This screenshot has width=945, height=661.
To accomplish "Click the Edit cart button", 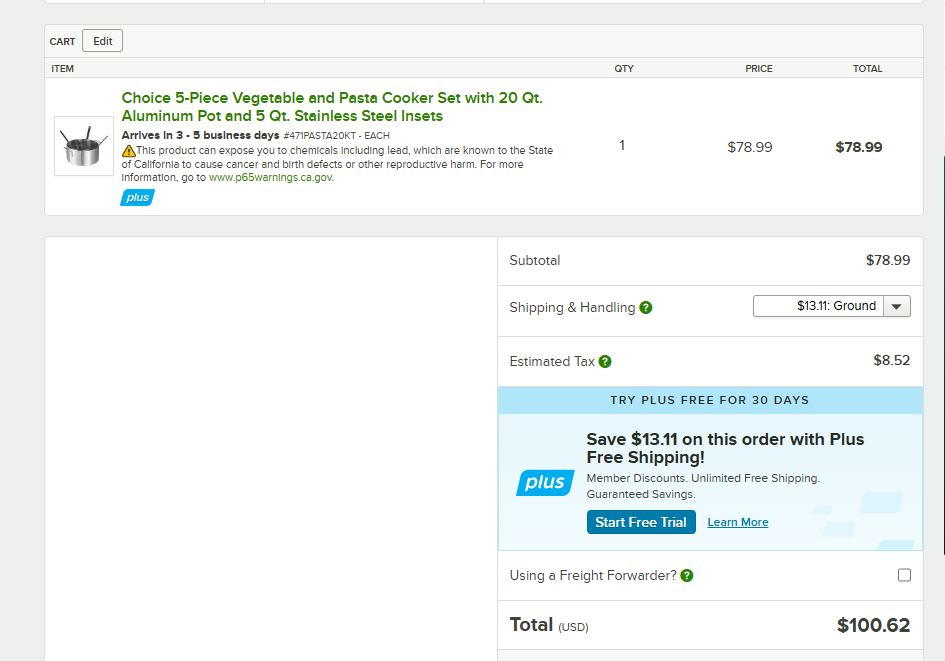I will click(102, 41).
